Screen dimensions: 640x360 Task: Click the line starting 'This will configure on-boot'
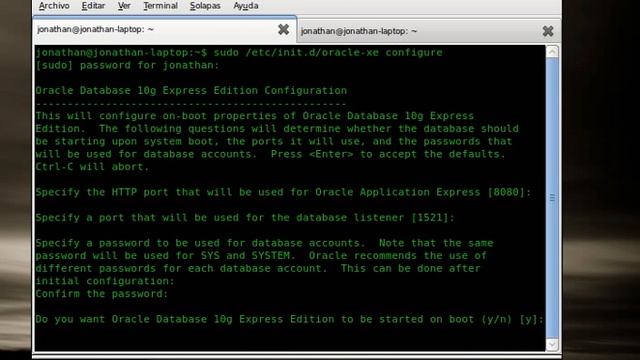255,116
